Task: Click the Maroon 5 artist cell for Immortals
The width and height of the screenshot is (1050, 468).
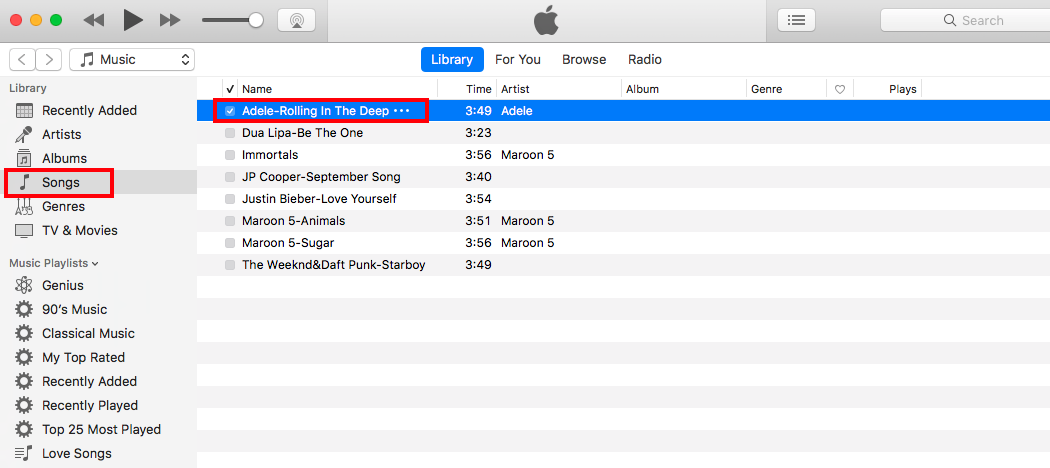Action: pyautogui.click(x=528, y=155)
